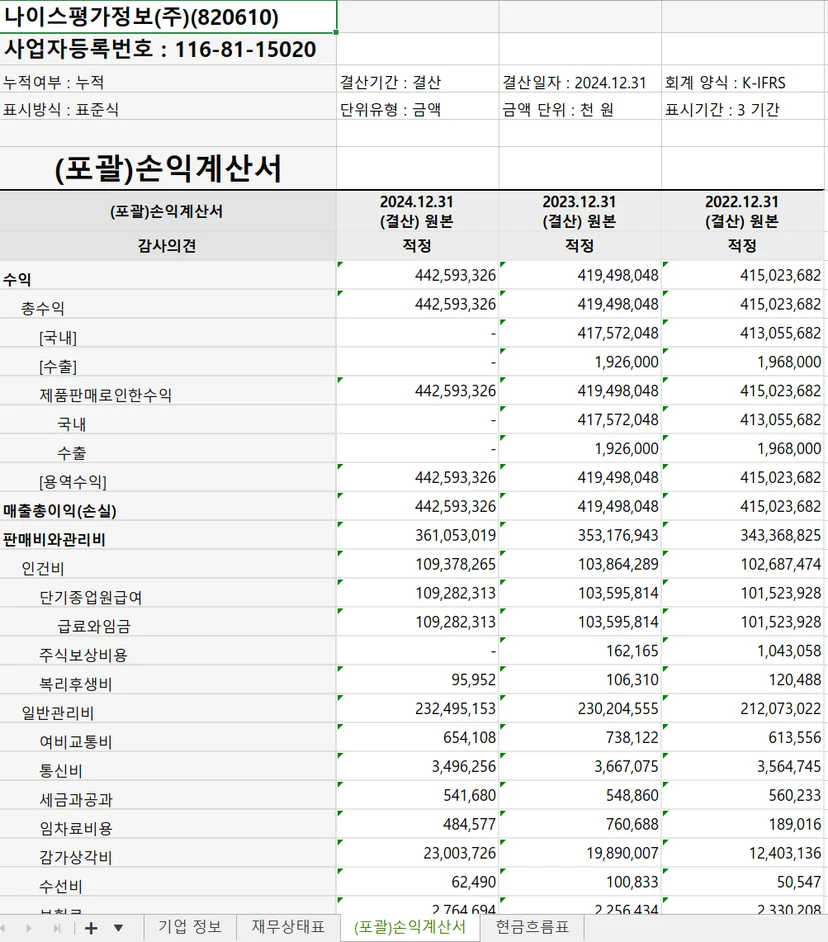Click the 2024 복리후생비 value 95,952
The image size is (828, 942).
point(418,679)
